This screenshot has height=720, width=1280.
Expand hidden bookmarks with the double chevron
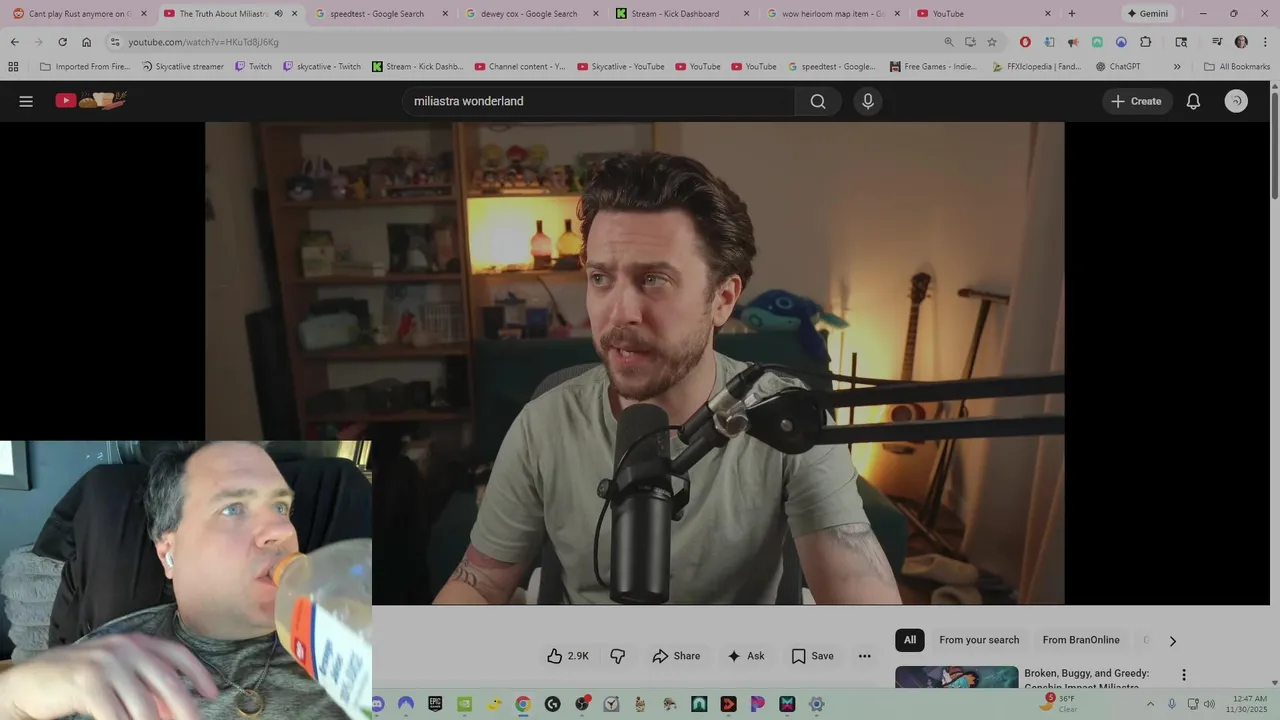(x=1177, y=67)
